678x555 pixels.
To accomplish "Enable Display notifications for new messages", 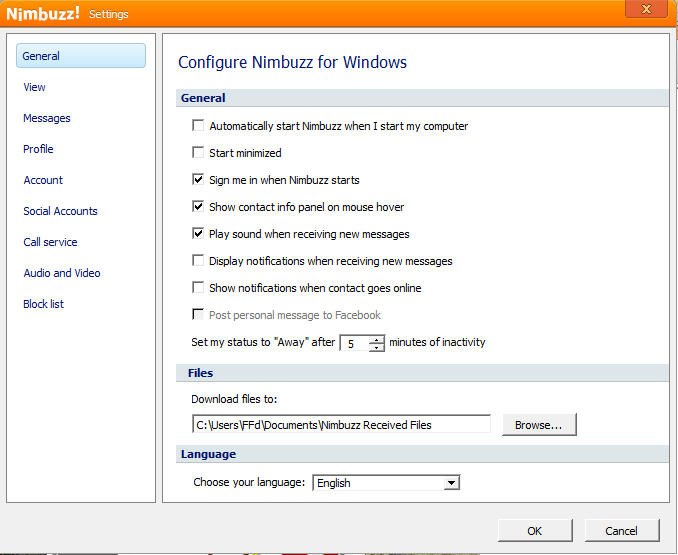I will point(198,260).
